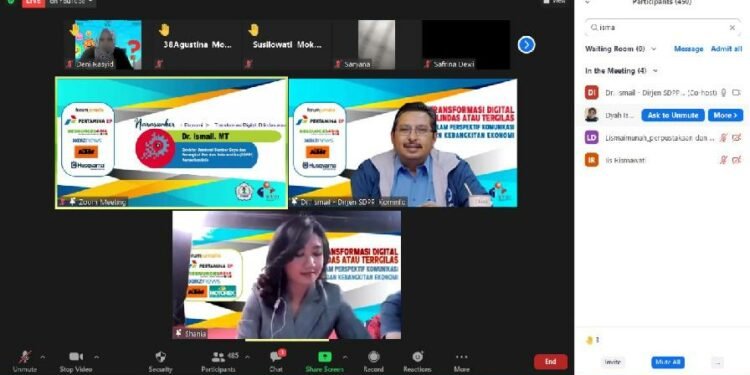This screenshot has height=375, width=750.
Task: Click raised hand icon on Susilowati tile
Action: (x=254, y=30)
